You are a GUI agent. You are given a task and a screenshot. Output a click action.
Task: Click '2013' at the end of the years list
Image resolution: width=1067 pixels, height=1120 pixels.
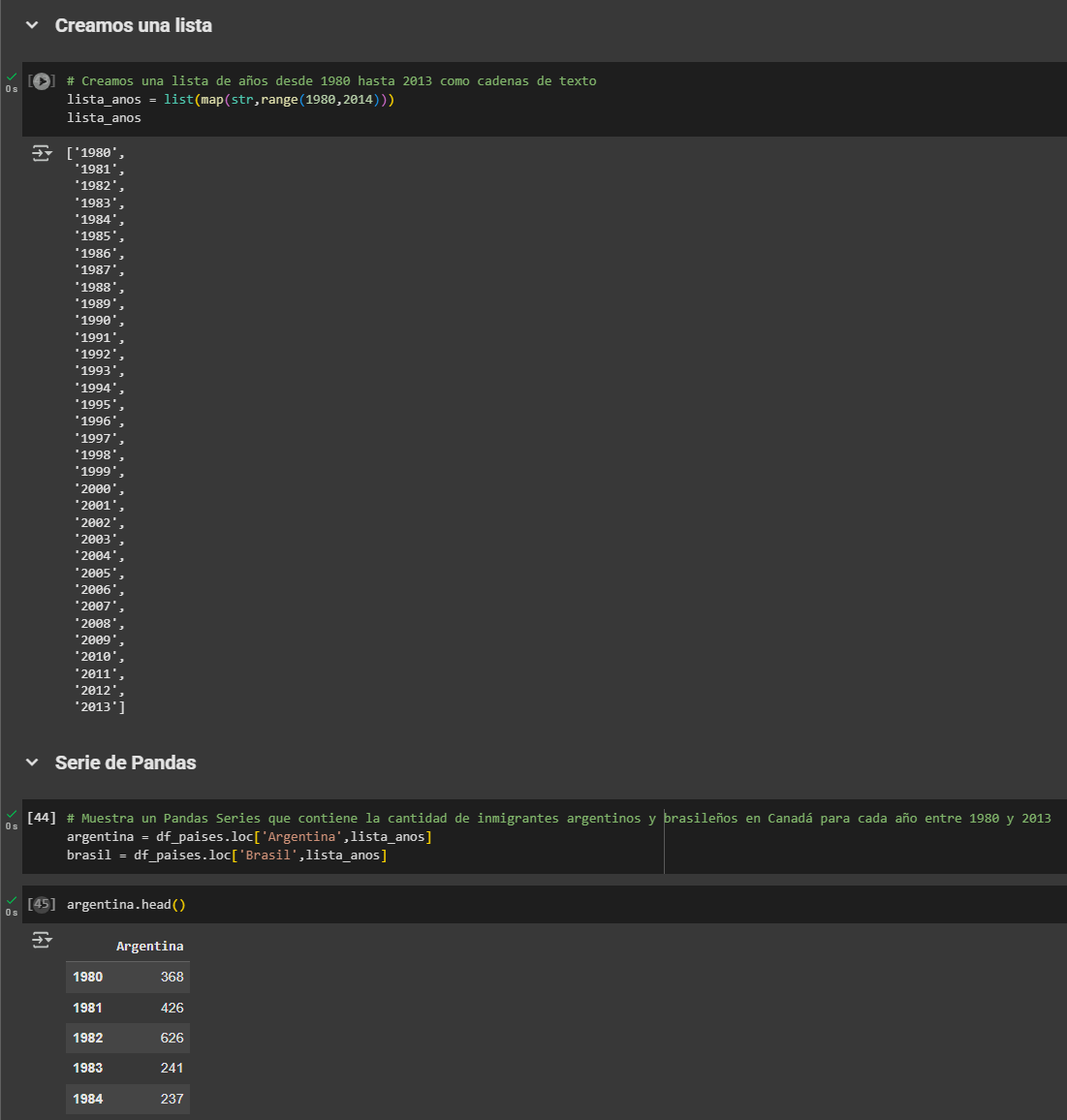tap(96, 707)
